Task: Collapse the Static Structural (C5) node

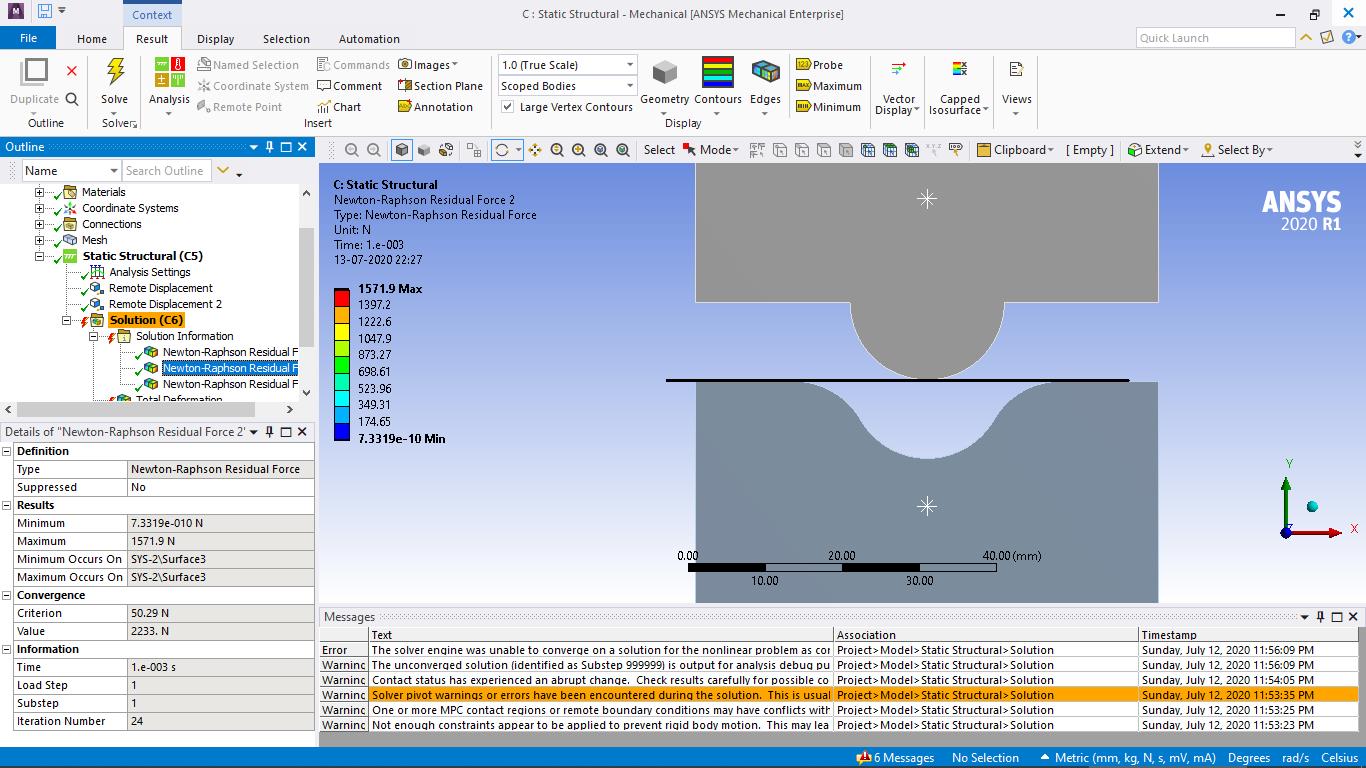Action: (x=40, y=256)
